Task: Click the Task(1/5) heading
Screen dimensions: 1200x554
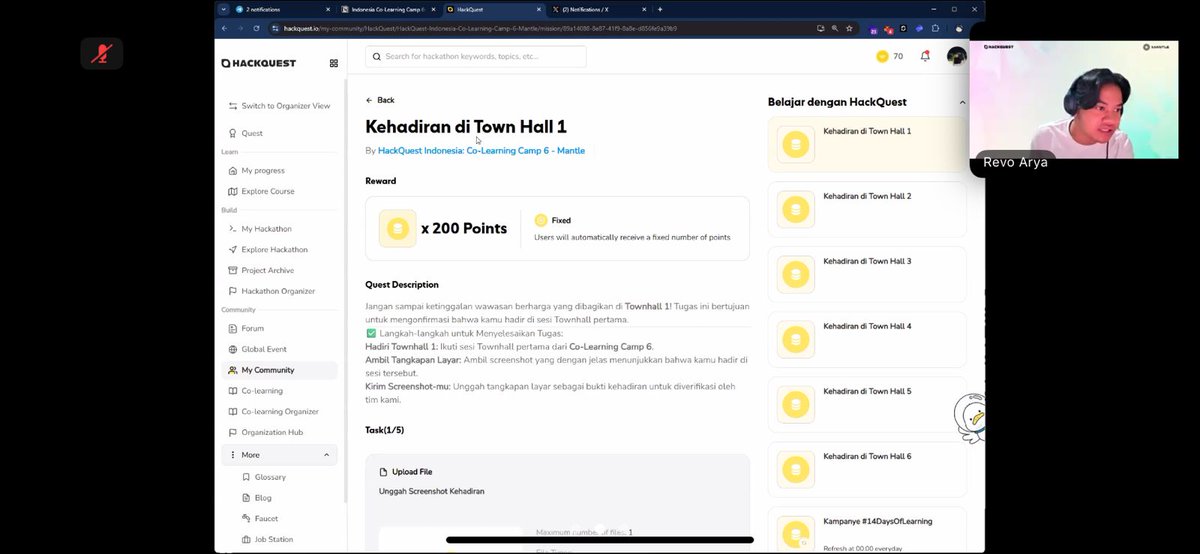Action: tap(385, 430)
